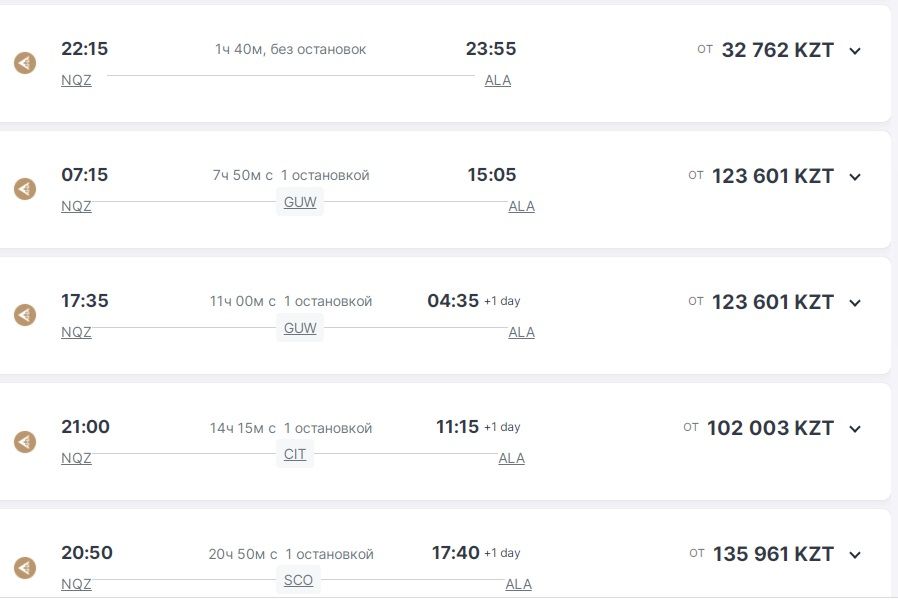Click NQZ origin code on 22:15 flight

tap(76, 80)
